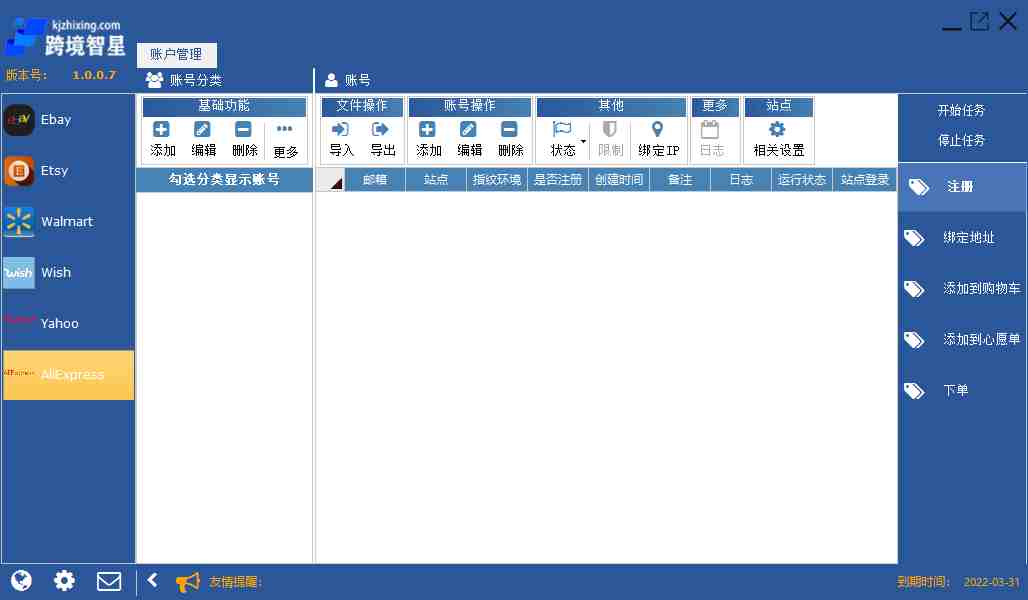Select the Wish platform icon
The width and height of the screenshot is (1028, 600).
pos(19,273)
